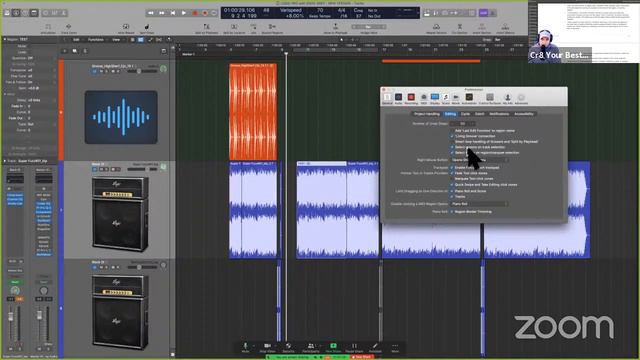Click the Insert Section toolbar icon
Screen dimensions: 640x360
point(482,29)
